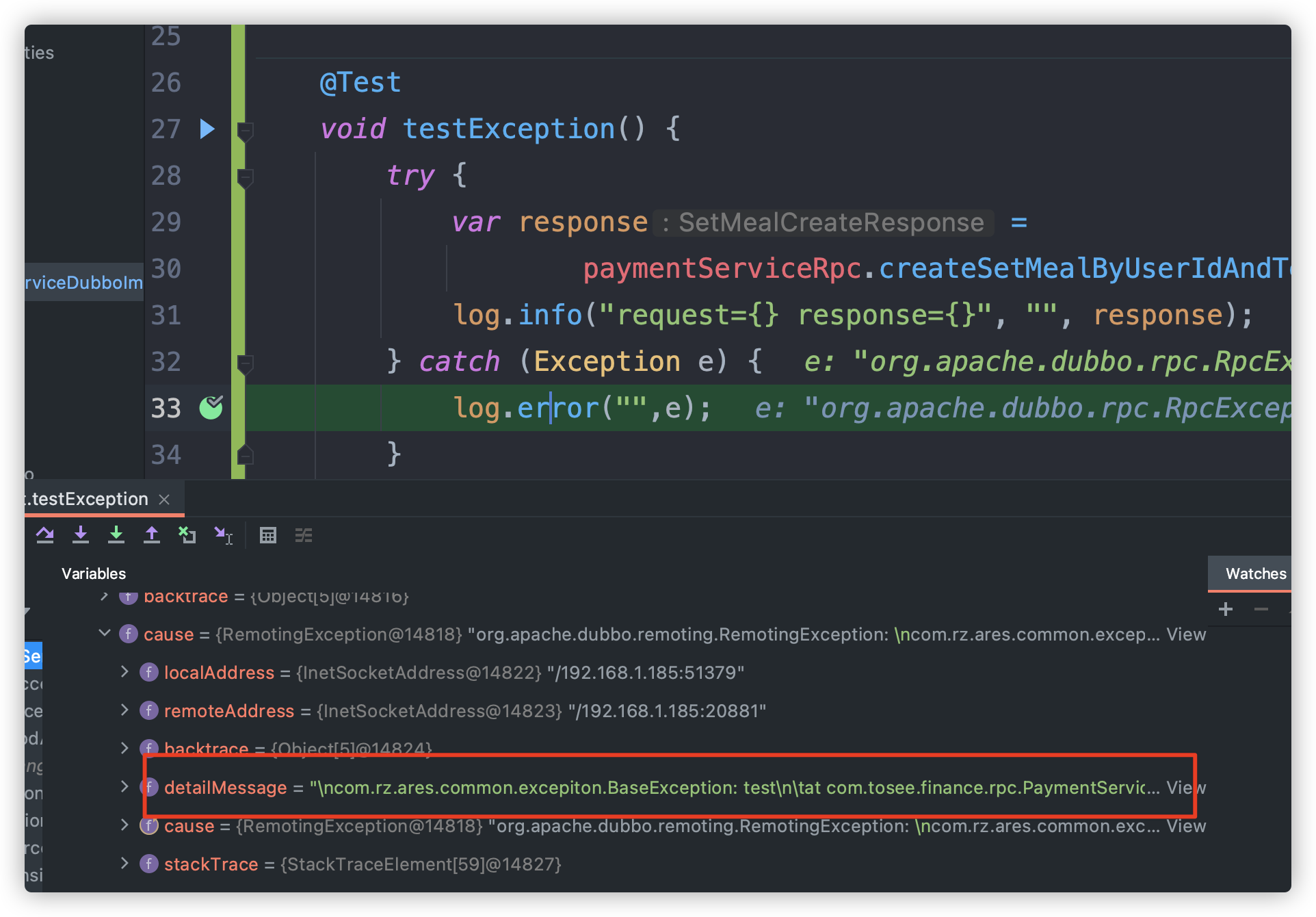This screenshot has height=917, width=1316.
Task: Collapse the expanded cause RemotingException node
Action: click(105, 634)
